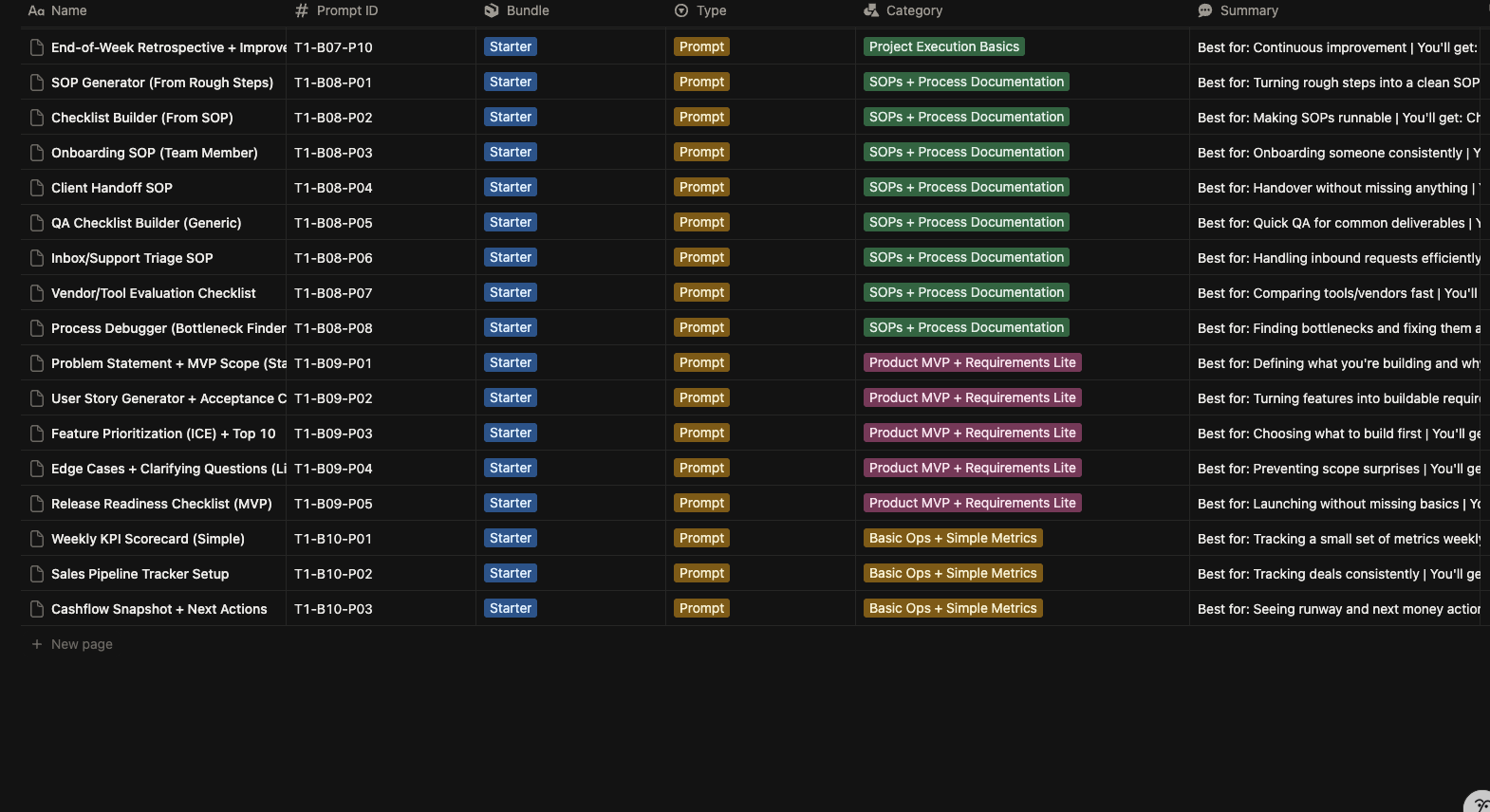Screen dimensions: 1490x812
Task: Open the Client Handoff SOP page
Action: pyautogui.click(x=112, y=188)
